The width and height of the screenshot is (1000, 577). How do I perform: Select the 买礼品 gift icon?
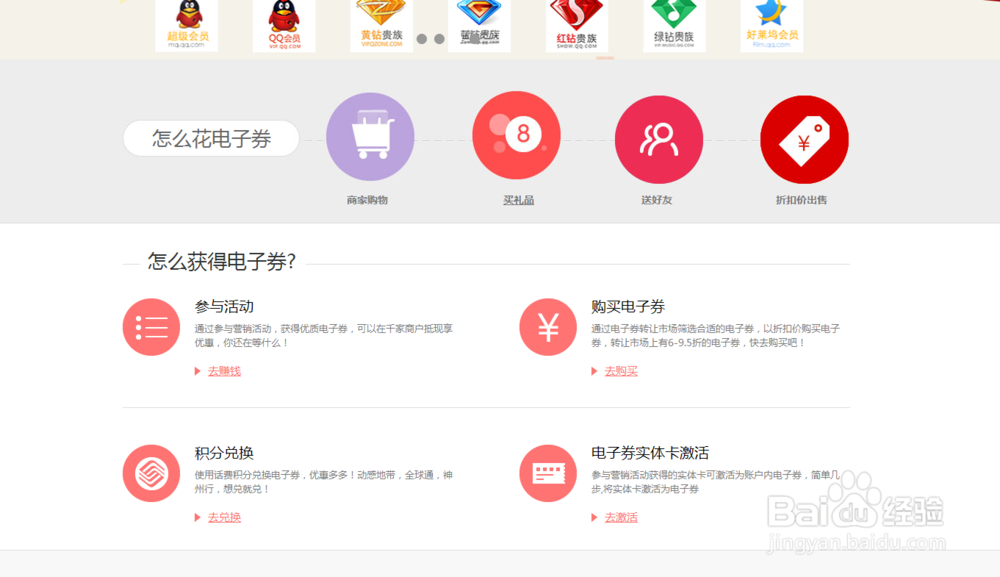click(x=516, y=134)
